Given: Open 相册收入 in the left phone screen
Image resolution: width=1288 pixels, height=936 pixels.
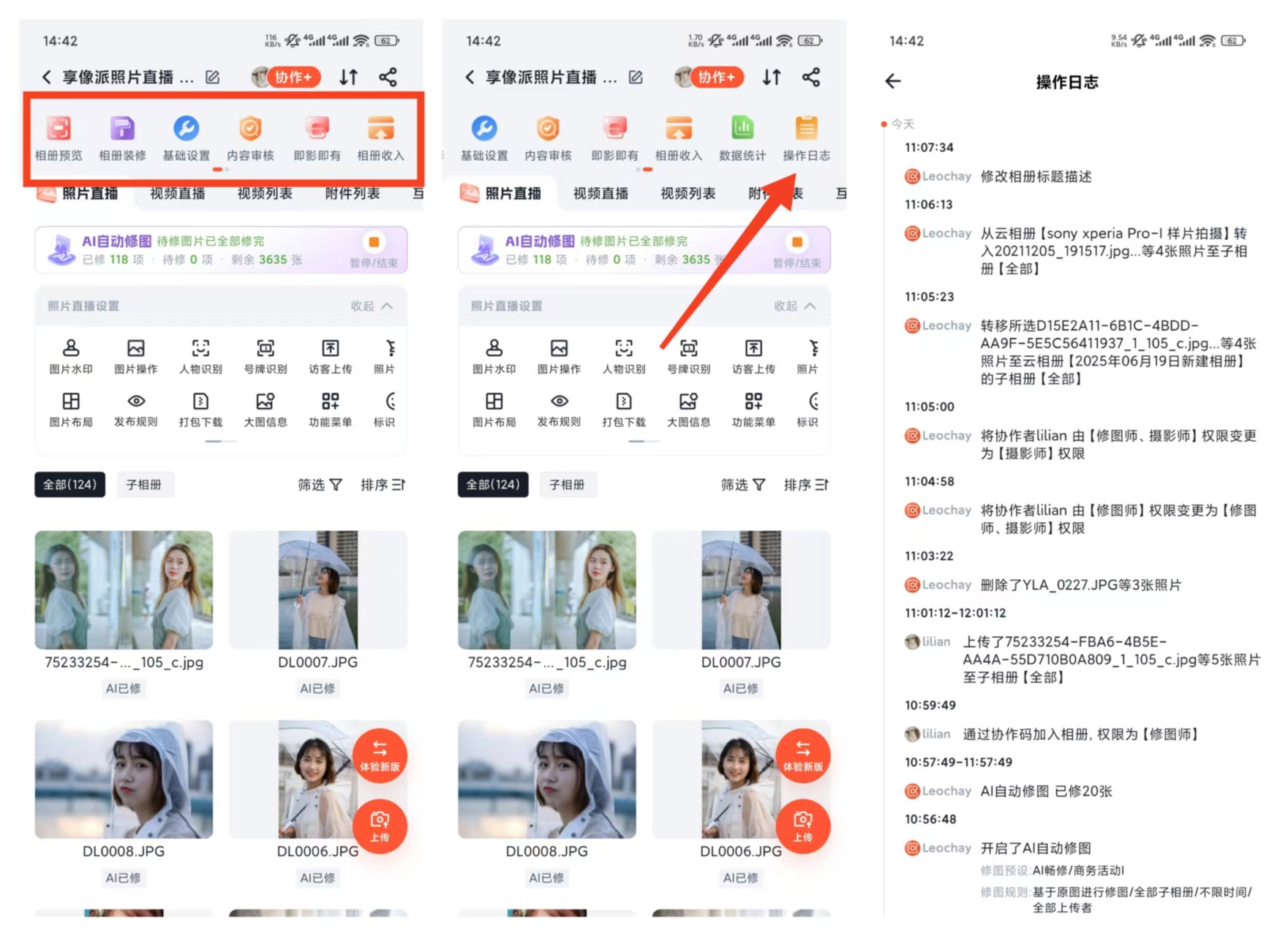Looking at the screenshot, I should click(380, 137).
